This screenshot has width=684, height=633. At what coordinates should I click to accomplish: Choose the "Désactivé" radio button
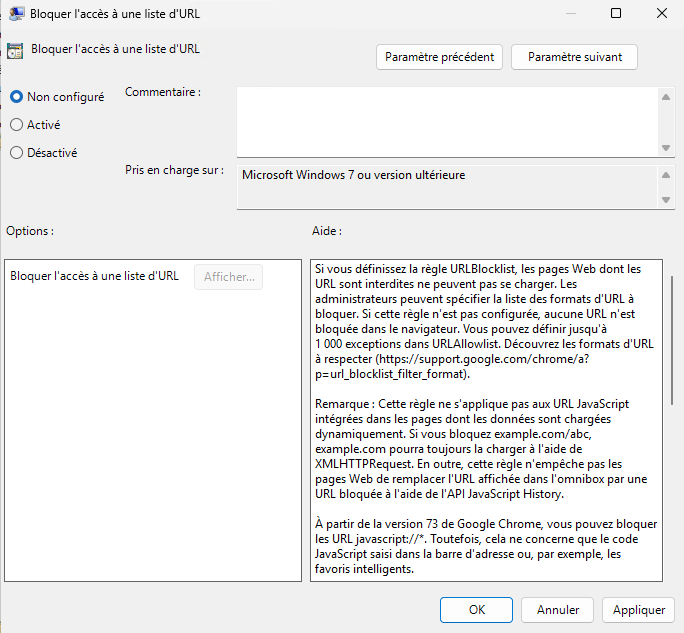point(17,153)
